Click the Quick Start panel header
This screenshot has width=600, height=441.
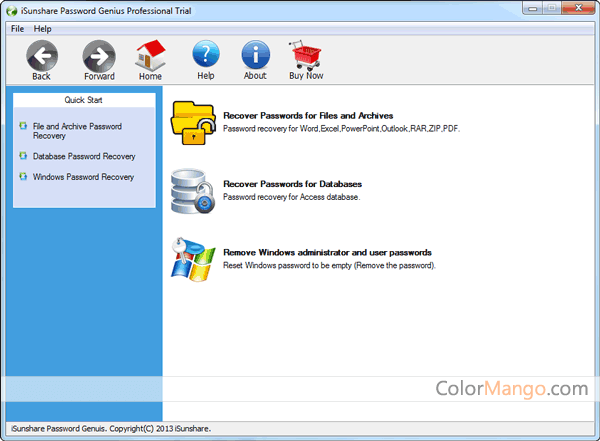pyautogui.click(x=84, y=100)
